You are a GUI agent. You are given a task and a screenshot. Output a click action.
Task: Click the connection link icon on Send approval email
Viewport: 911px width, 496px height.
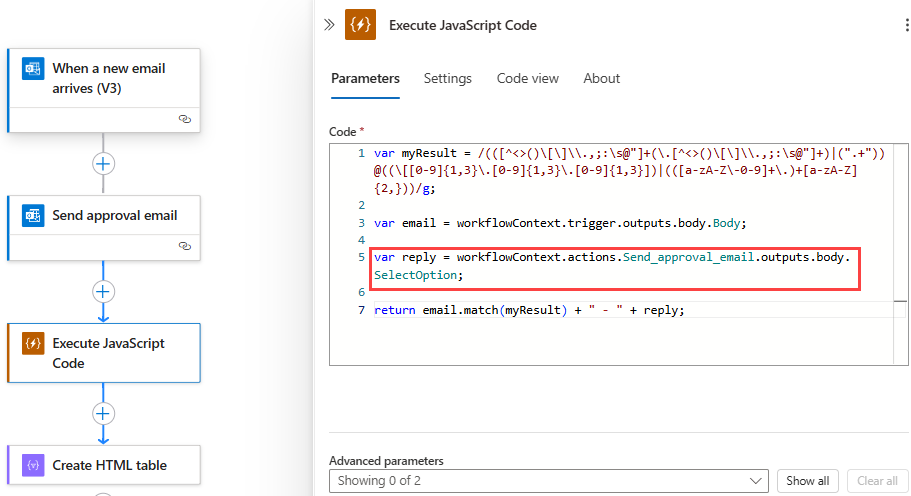coord(184,245)
